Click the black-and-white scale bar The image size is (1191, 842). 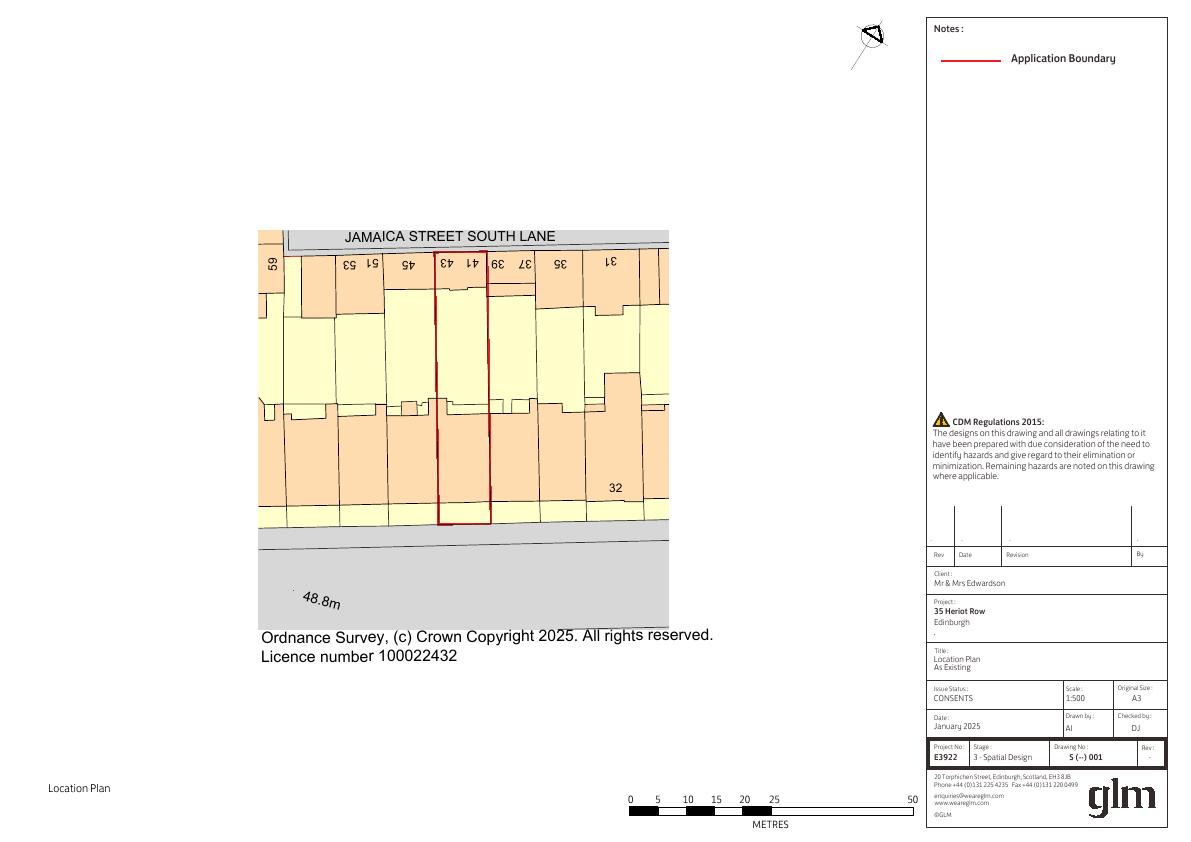771,811
